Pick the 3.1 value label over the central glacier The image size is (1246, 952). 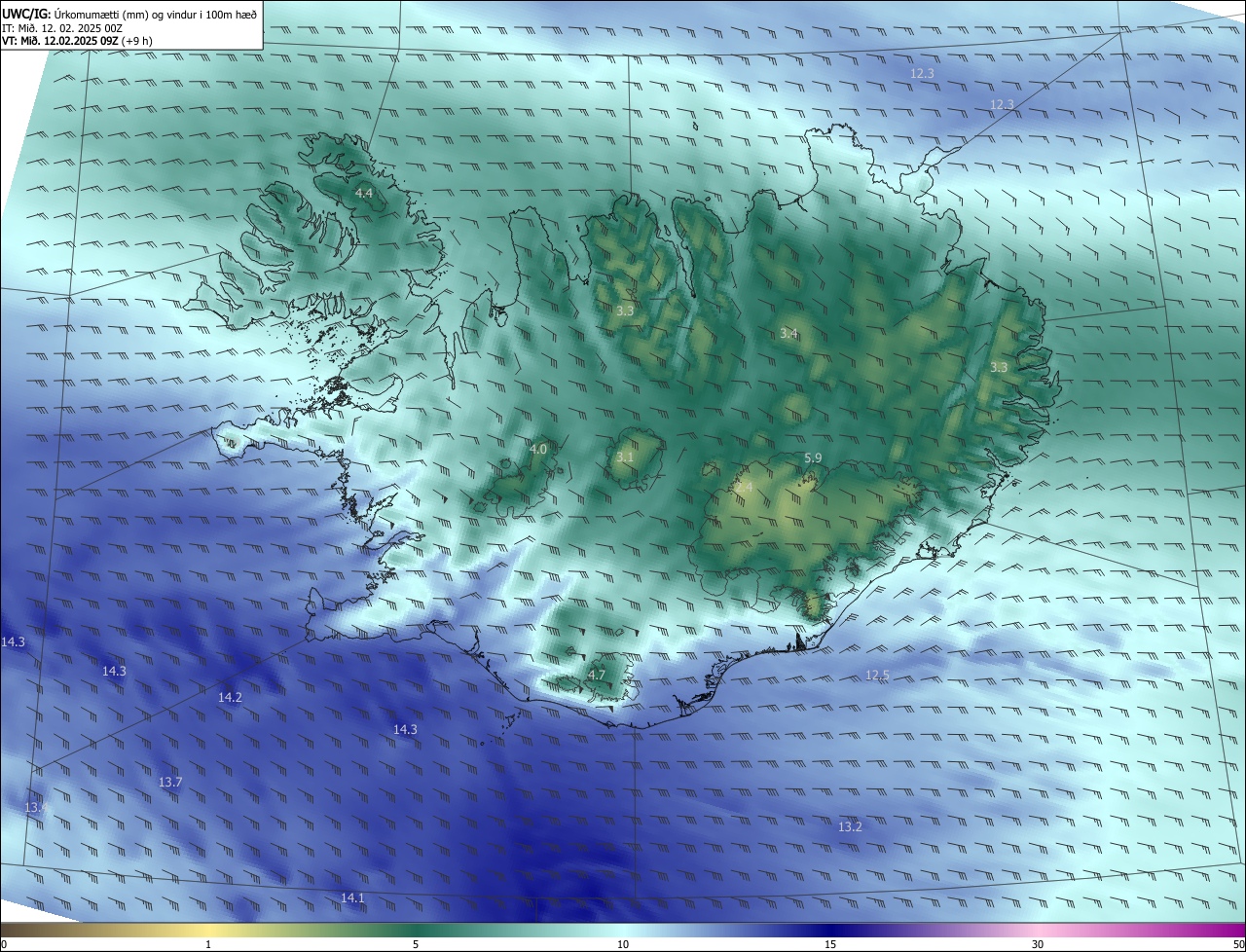625,457
